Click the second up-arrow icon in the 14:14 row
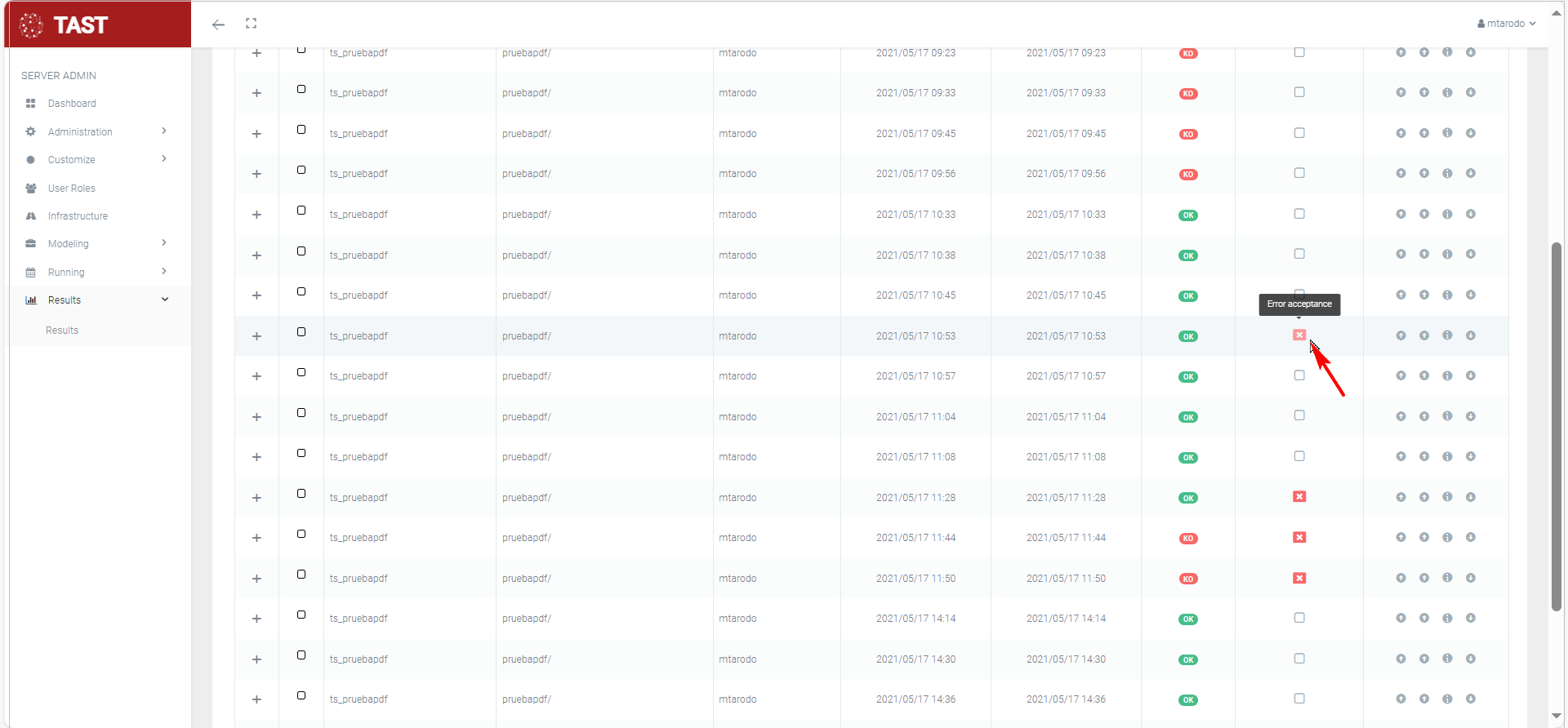Screen dimensions: 1568x728 point(1423,618)
